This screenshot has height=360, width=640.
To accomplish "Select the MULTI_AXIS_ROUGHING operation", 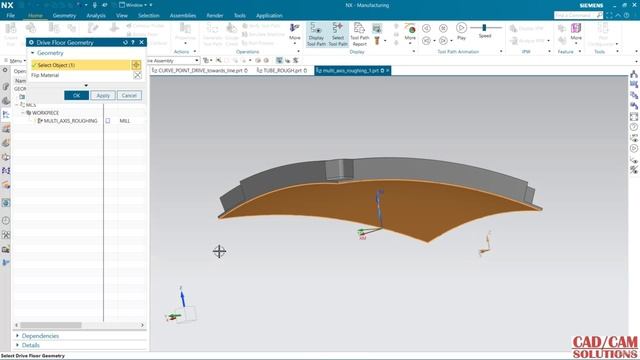I will click(70, 121).
